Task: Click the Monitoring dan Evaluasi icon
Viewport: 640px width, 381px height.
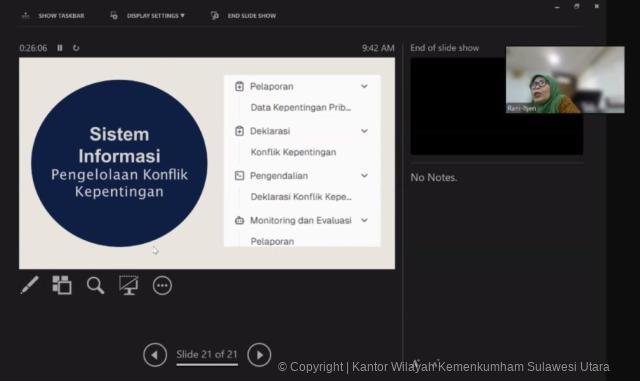Action: [x=240, y=221]
